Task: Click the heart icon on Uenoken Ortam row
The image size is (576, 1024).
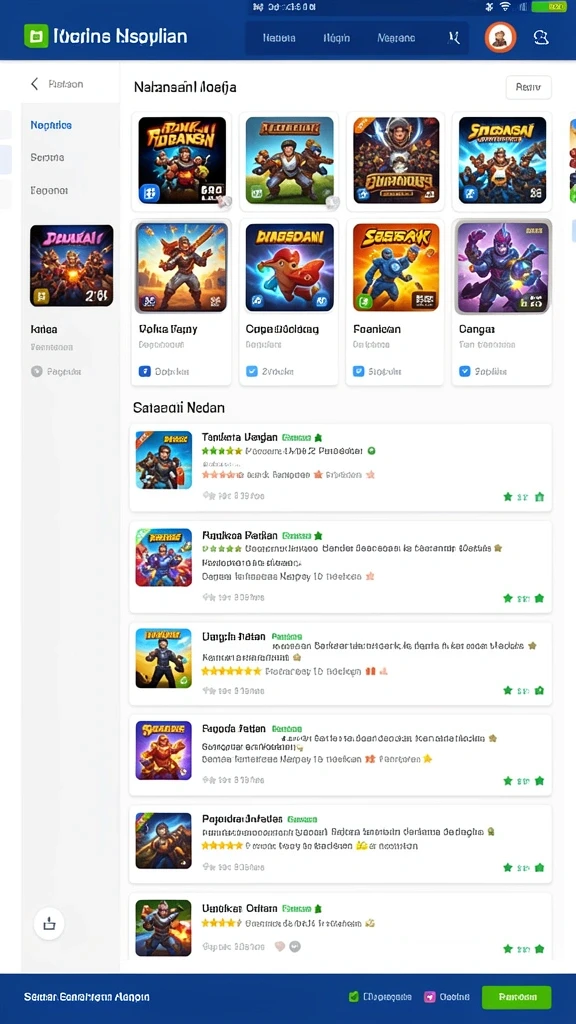Action: coord(280,946)
